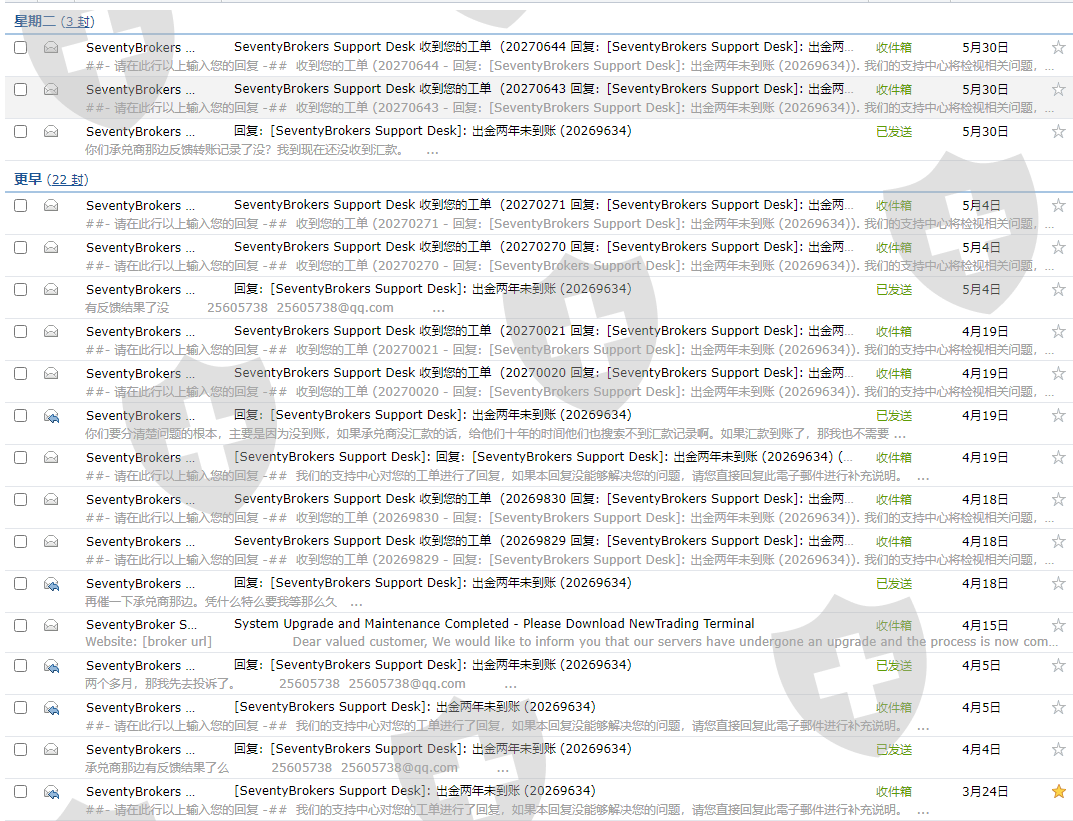Open email with ticket 20269829 subject

point(543,540)
